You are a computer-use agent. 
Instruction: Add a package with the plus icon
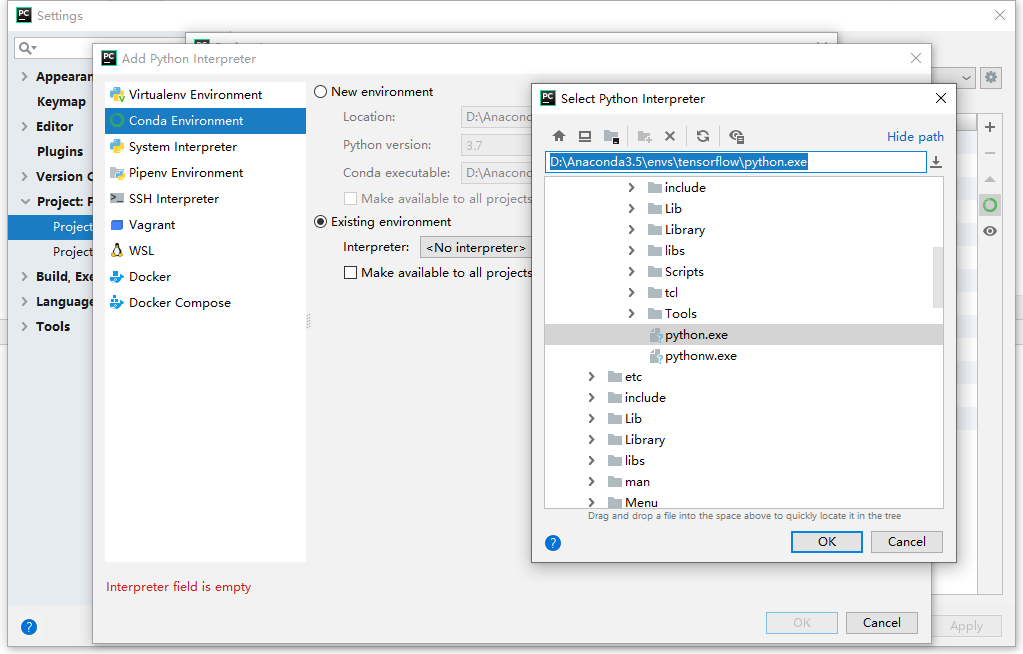(990, 127)
